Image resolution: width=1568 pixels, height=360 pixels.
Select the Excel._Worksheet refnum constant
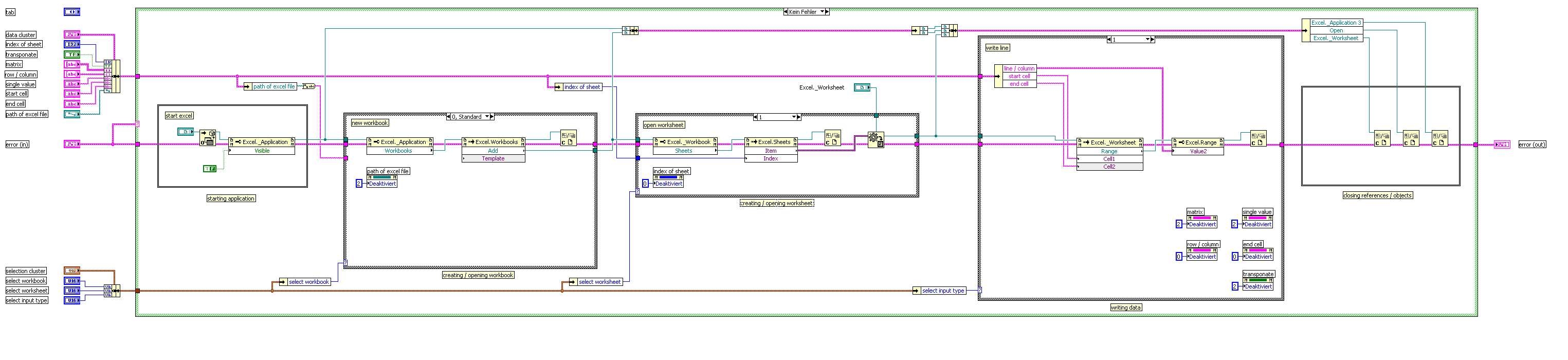pyautogui.click(x=862, y=88)
